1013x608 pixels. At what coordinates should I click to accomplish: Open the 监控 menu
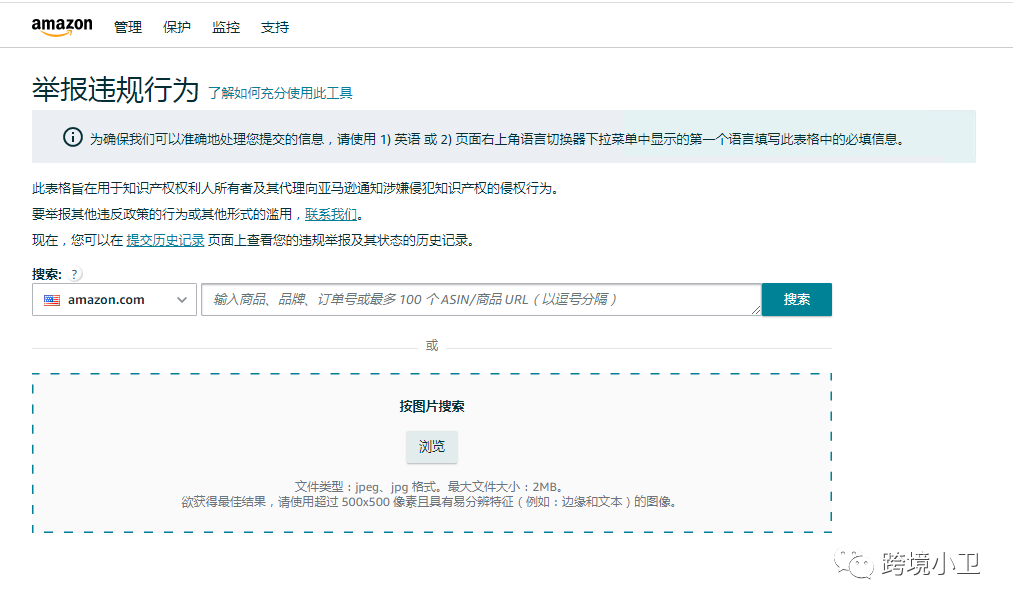click(226, 27)
